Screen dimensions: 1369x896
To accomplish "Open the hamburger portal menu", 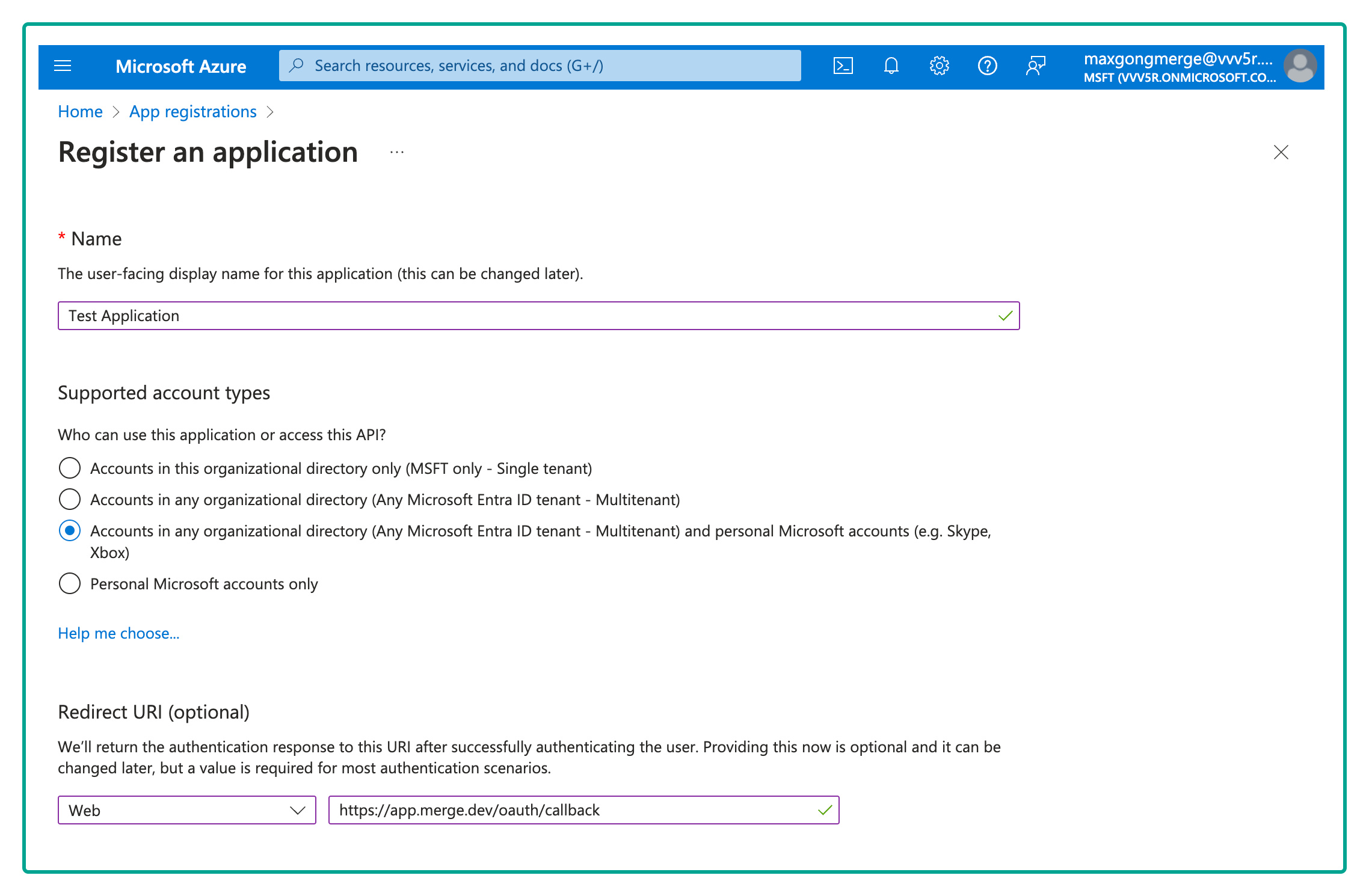I will (x=63, y=66).
